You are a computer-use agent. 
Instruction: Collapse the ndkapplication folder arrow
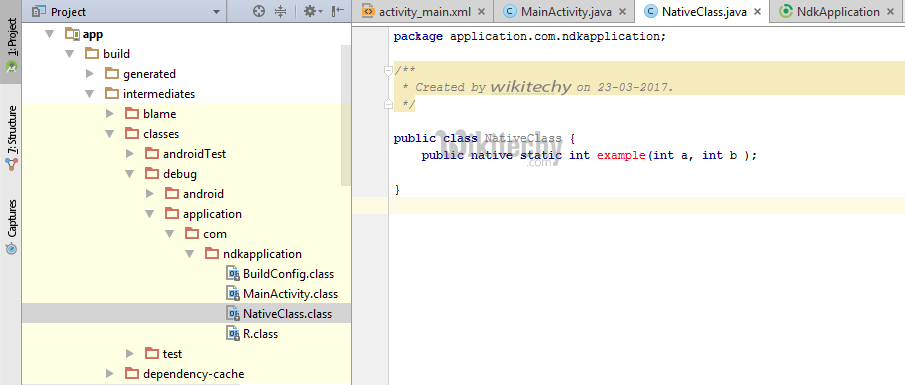(x=190, y=254)
